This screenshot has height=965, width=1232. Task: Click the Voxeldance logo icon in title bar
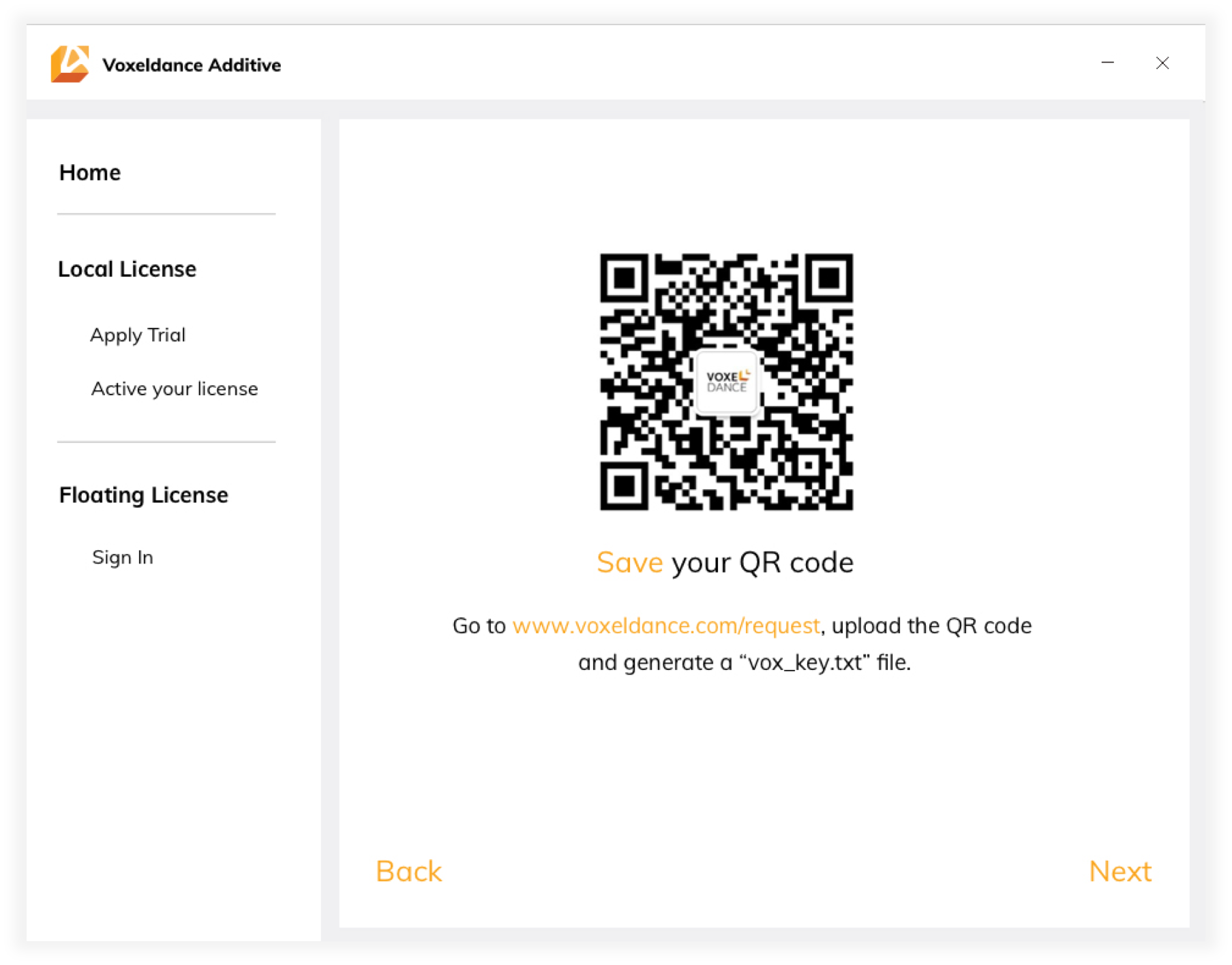pos(70,64)
